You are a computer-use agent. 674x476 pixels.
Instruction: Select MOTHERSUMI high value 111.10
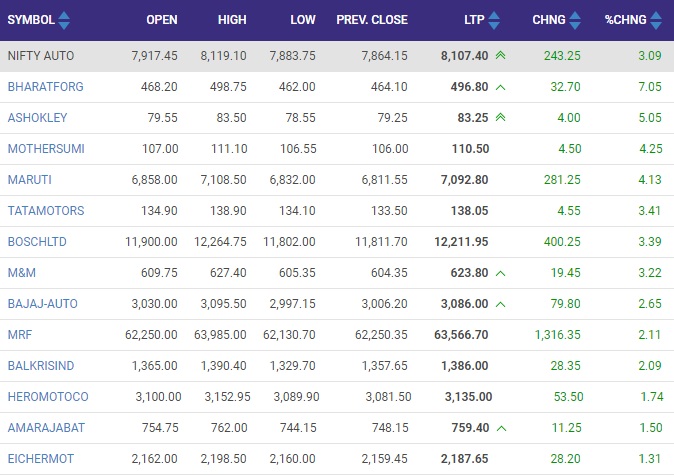coord(229,149)
